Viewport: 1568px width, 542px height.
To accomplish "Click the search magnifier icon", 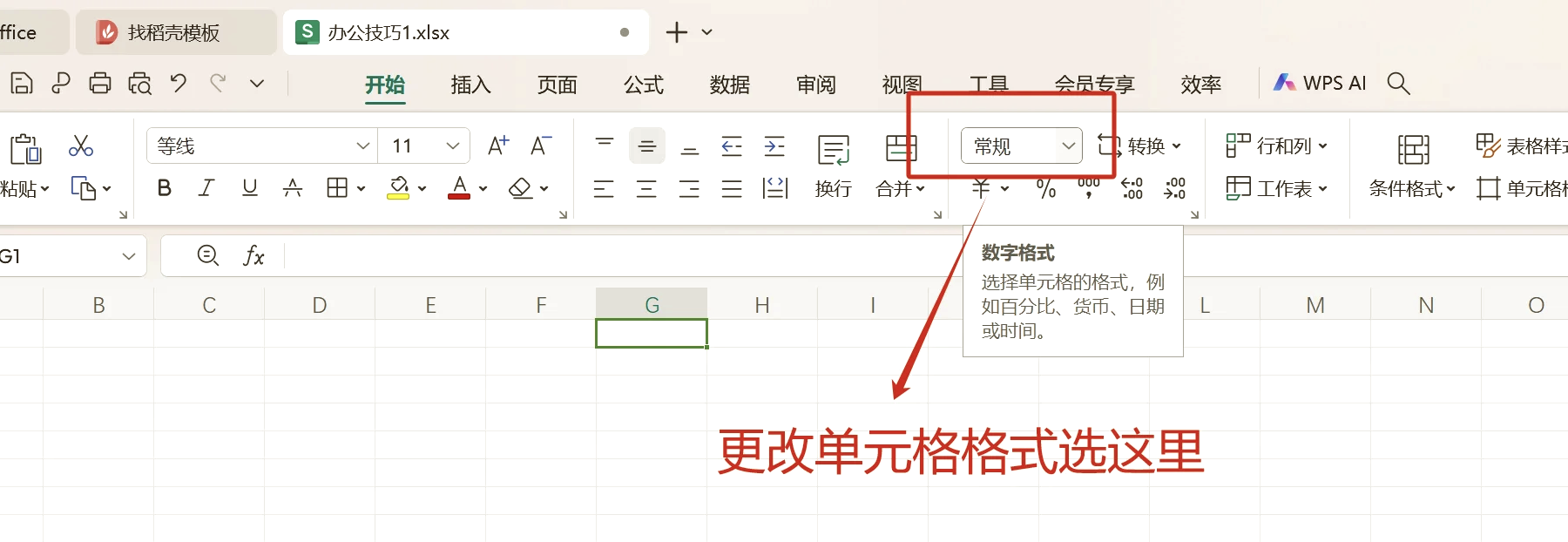I will 1398,83.
